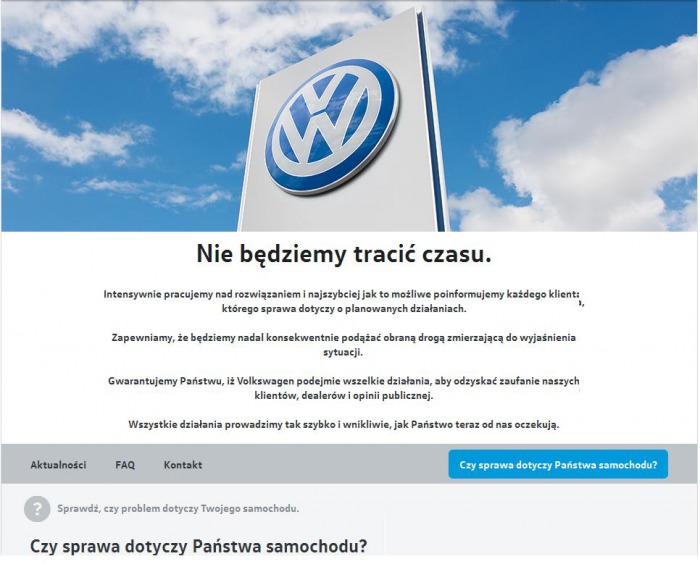
Task: Click the headline 'Nie będziemy tracić czasu.'
Action: tap(344, 254)
